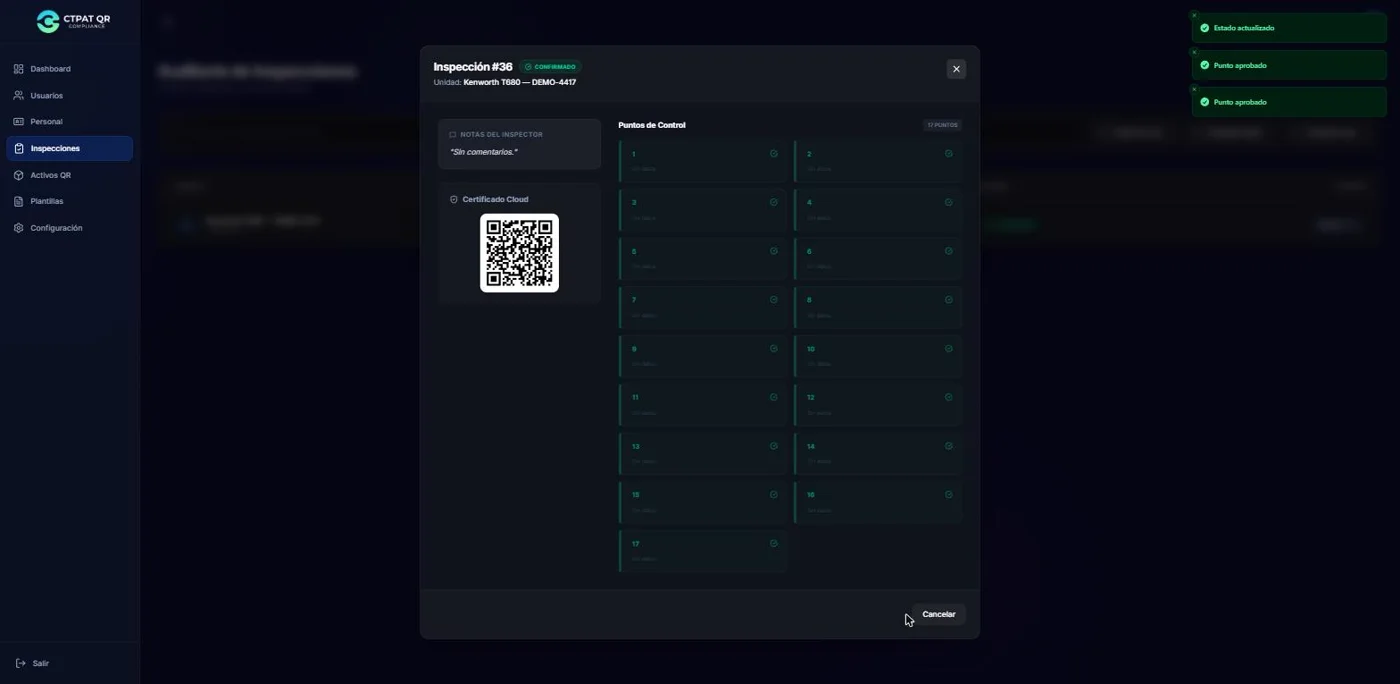
Task: Click the check icon on control point 1
Action: click(x=773, y=154)
